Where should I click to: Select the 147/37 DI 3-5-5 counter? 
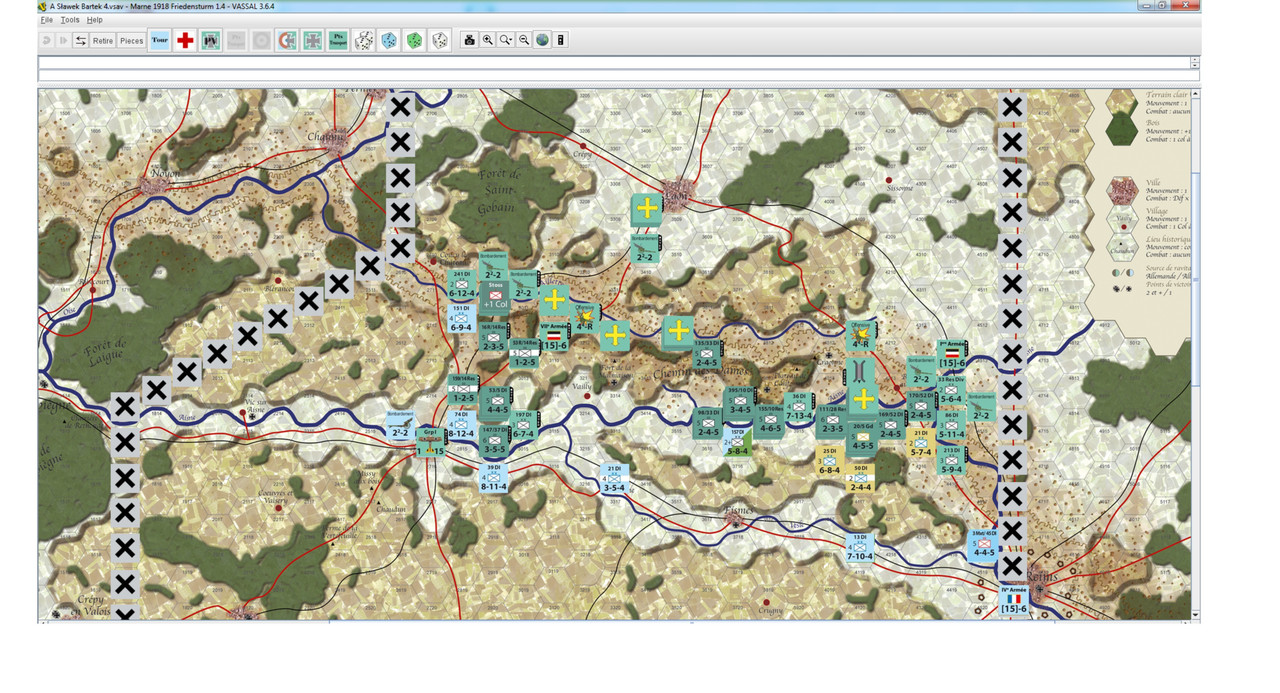(493, 442)
